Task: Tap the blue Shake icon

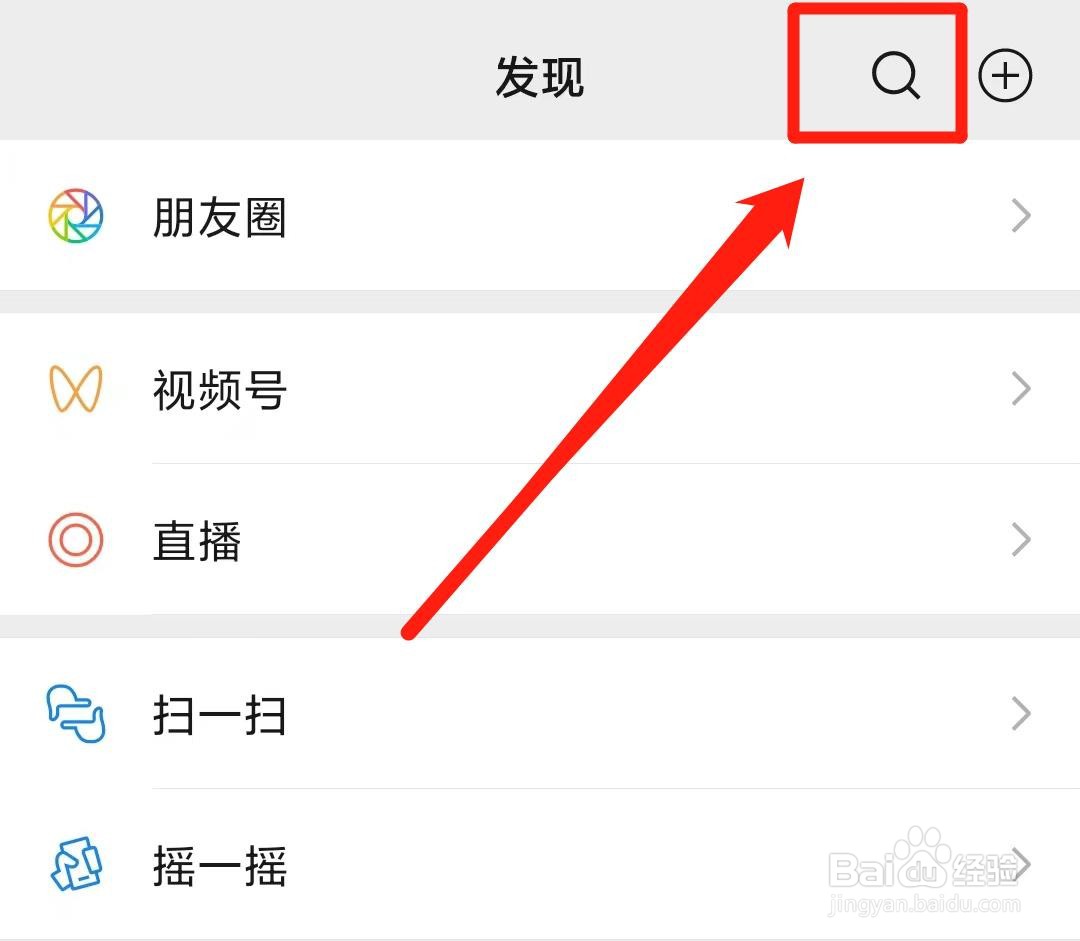Action: click(x=76, y=864)
